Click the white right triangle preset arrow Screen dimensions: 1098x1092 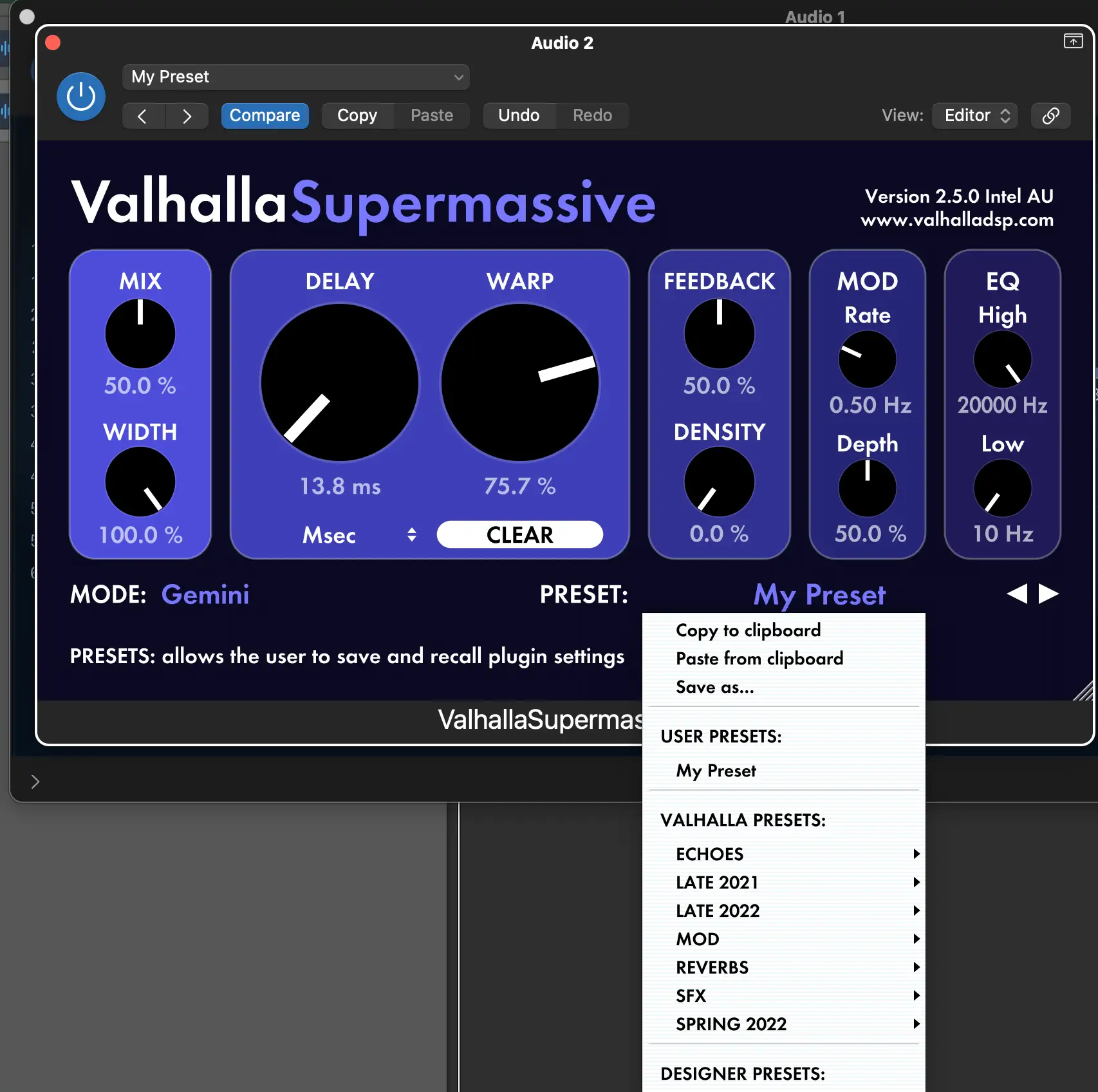point(1048,594)
